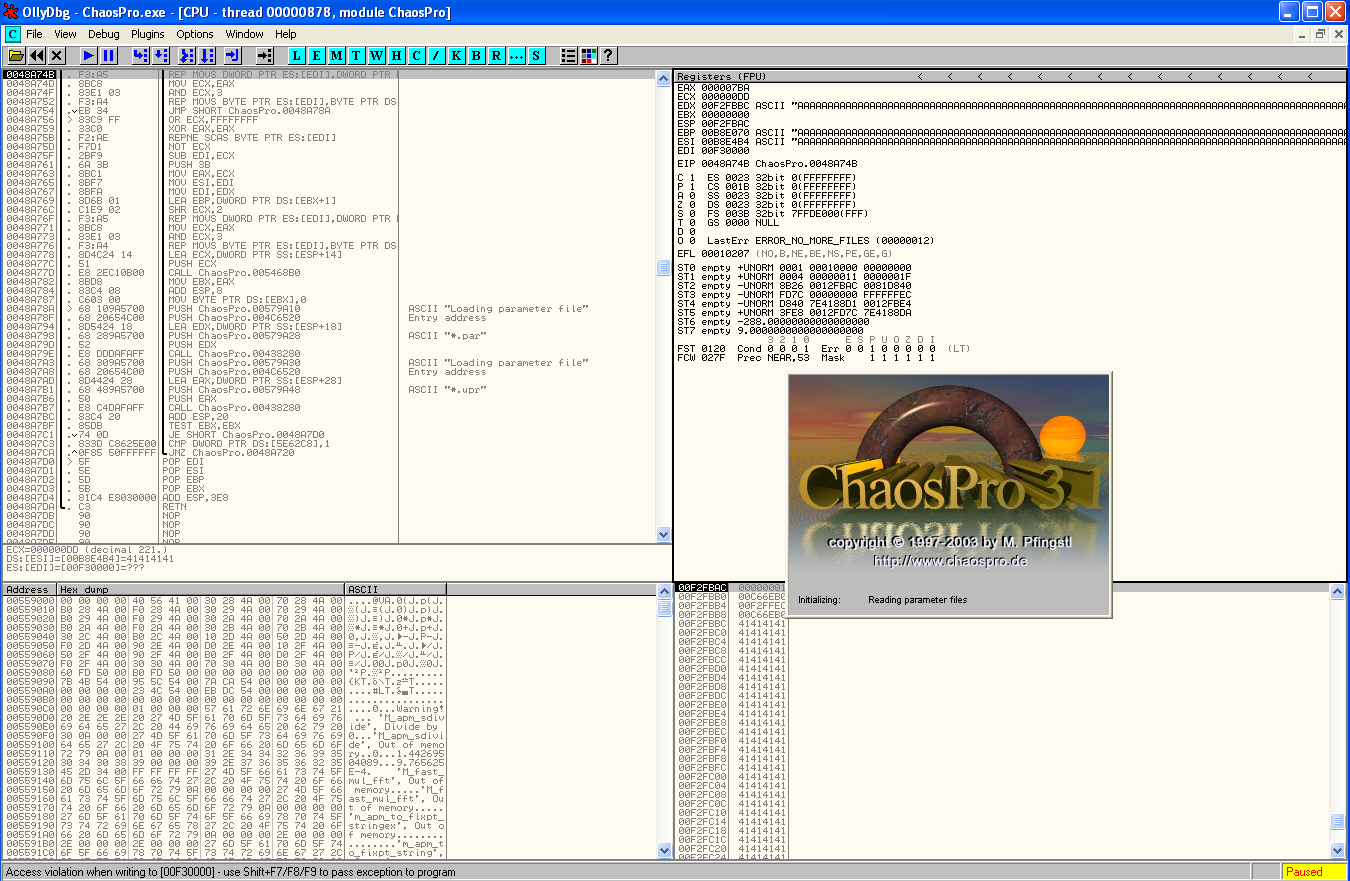
Task: Open the Plugins menu
Action: click(147, 34)
